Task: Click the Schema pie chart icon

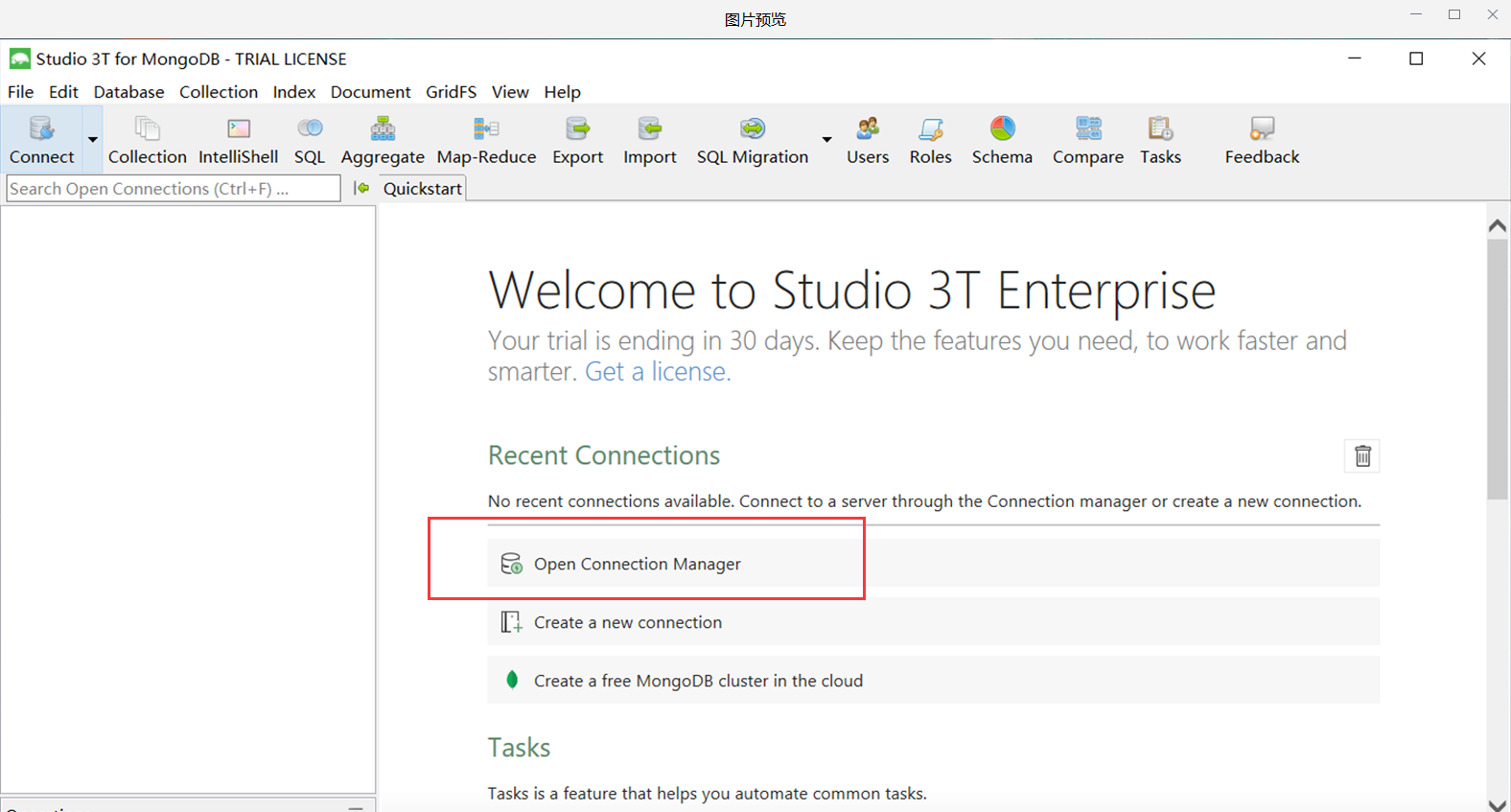Action: coord(1003,128)
